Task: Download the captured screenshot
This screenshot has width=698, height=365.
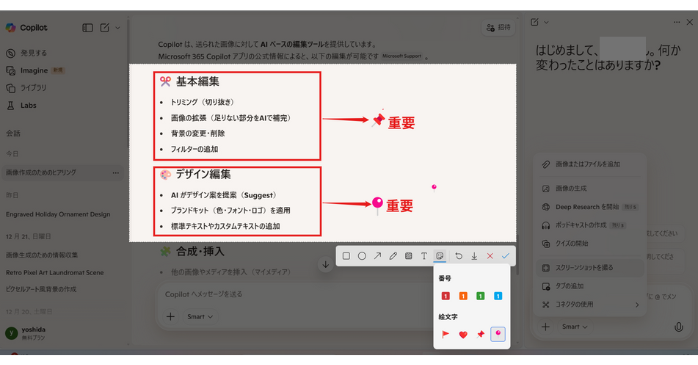Action: 474,256
